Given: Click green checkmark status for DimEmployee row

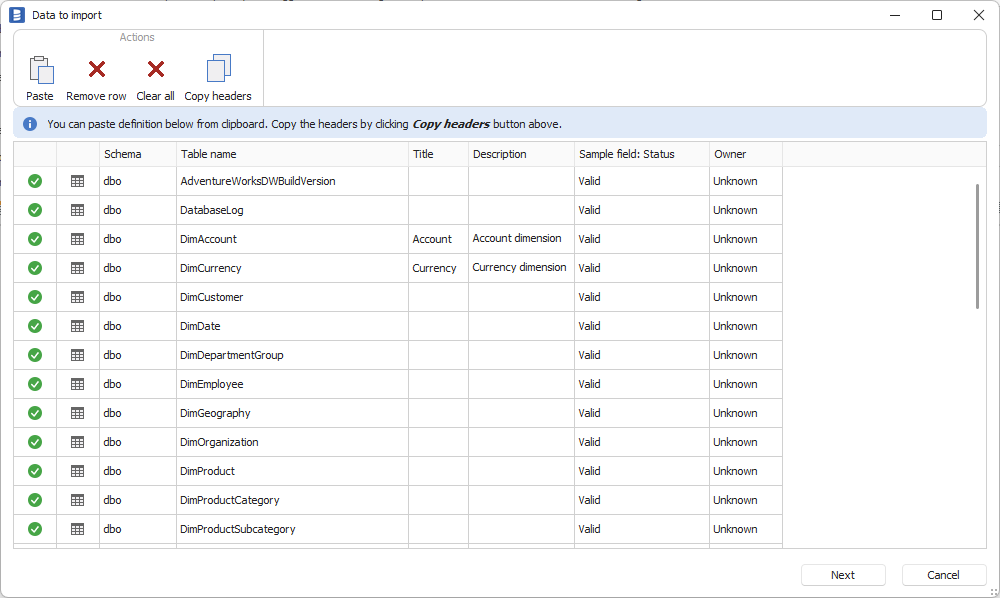Looking at the screenshot, I should 35,384.
